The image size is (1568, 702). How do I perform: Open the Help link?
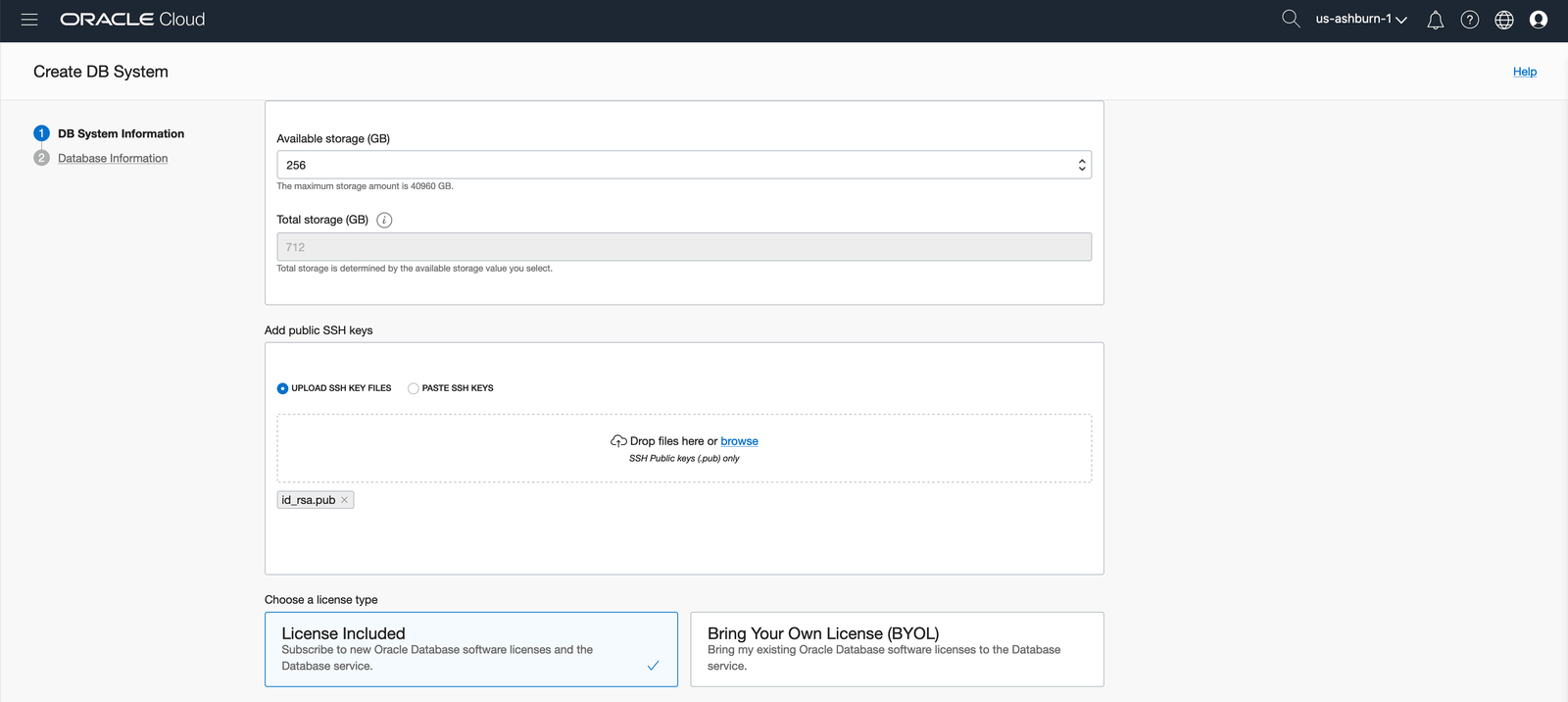tap(1524, 72)
